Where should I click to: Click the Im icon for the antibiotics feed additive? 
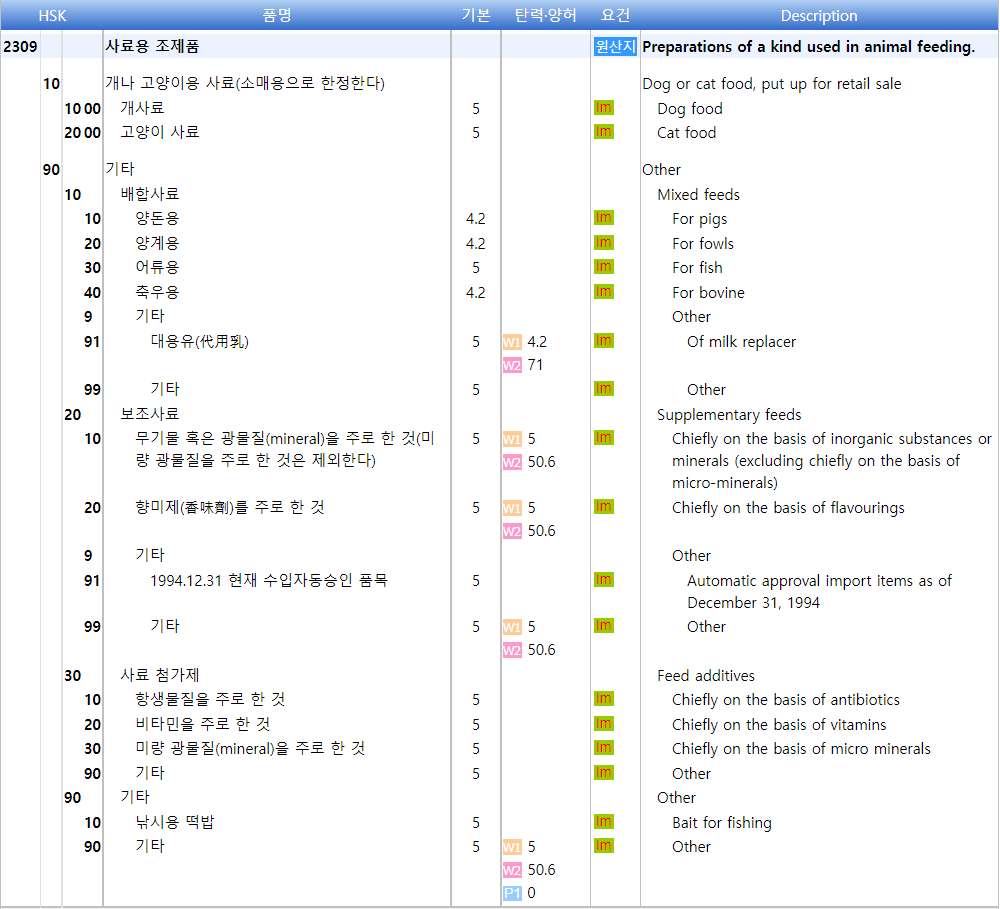tap(603, 699)
